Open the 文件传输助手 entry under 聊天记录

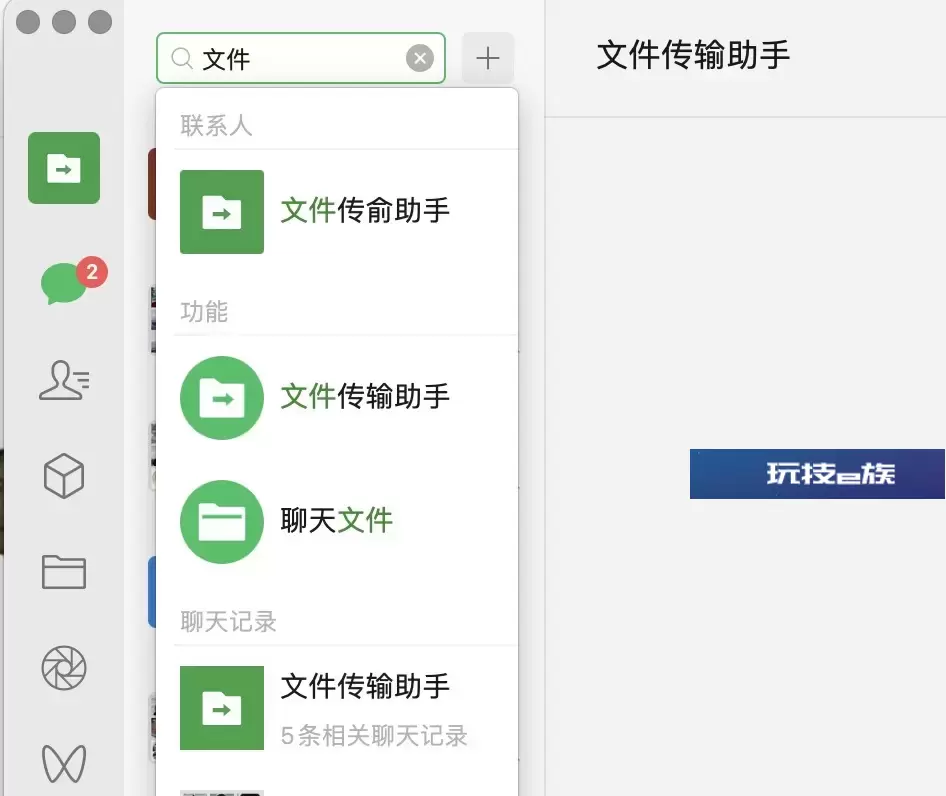[337, 708]
